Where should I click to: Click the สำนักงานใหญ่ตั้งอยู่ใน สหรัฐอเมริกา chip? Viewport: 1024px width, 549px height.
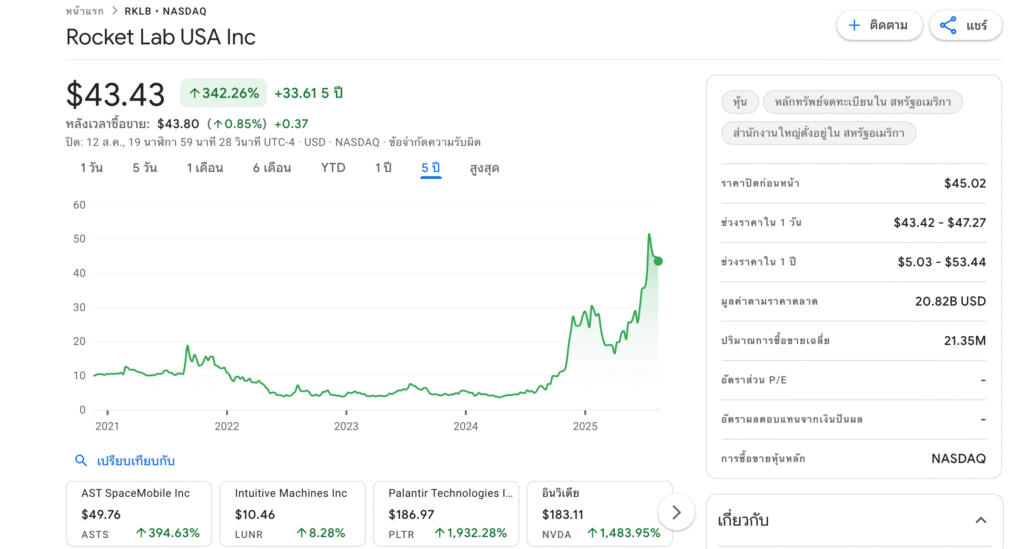[x=818, y=133]
